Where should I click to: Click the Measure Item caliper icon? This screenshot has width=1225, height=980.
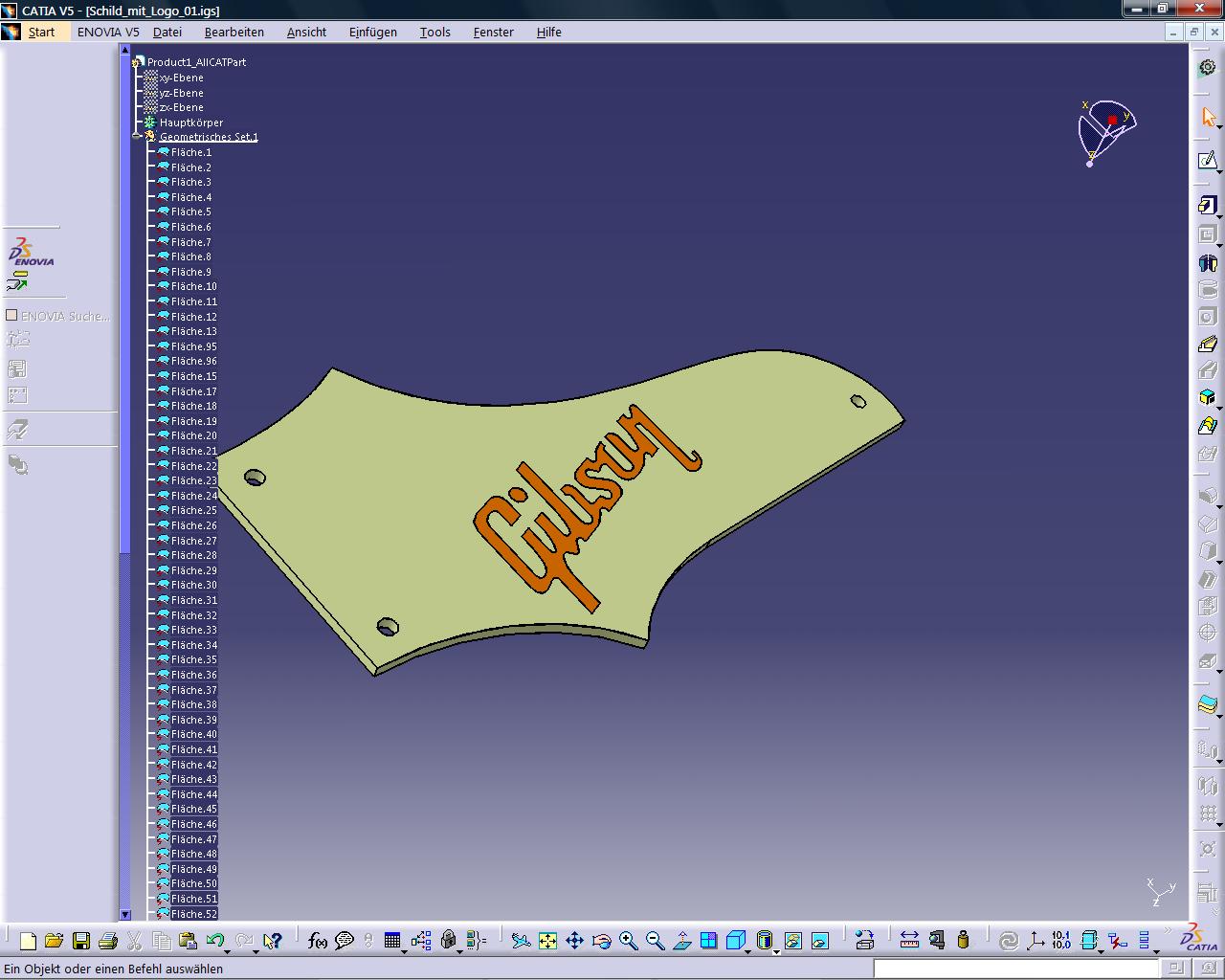coord(936,941)
